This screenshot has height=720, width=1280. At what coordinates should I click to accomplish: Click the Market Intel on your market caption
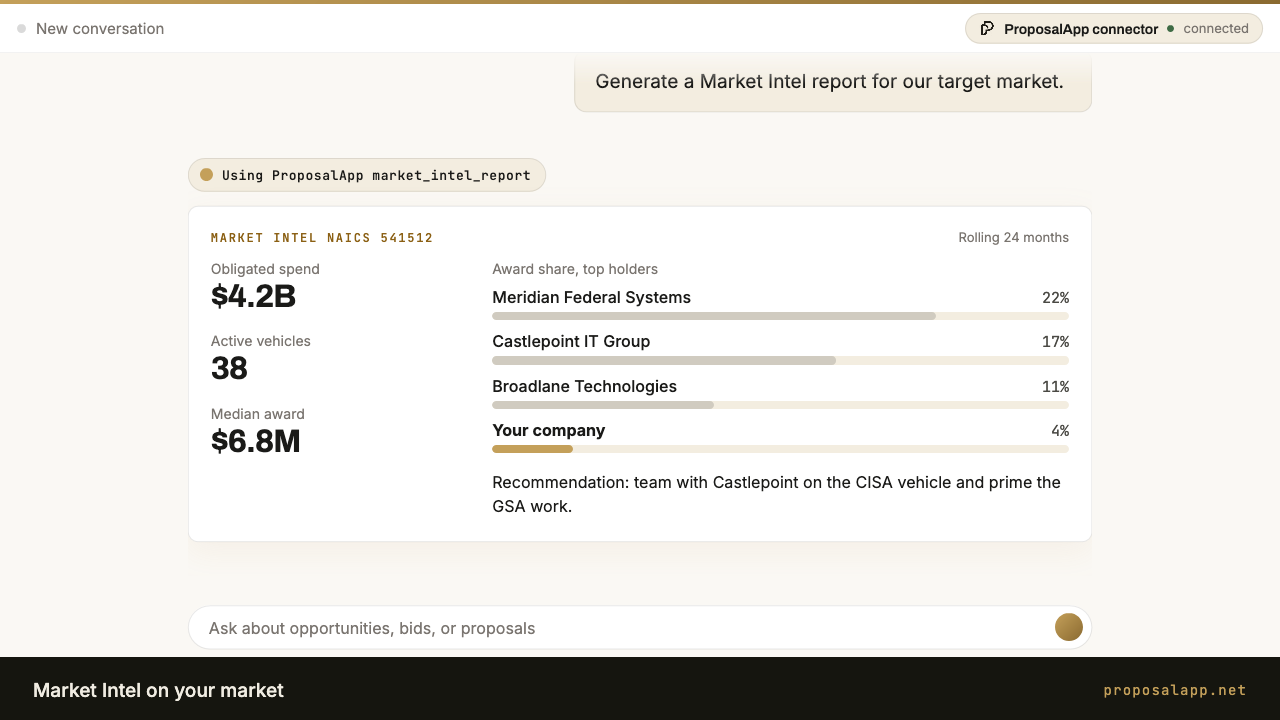pyautogui.click(x=158, y=690)
